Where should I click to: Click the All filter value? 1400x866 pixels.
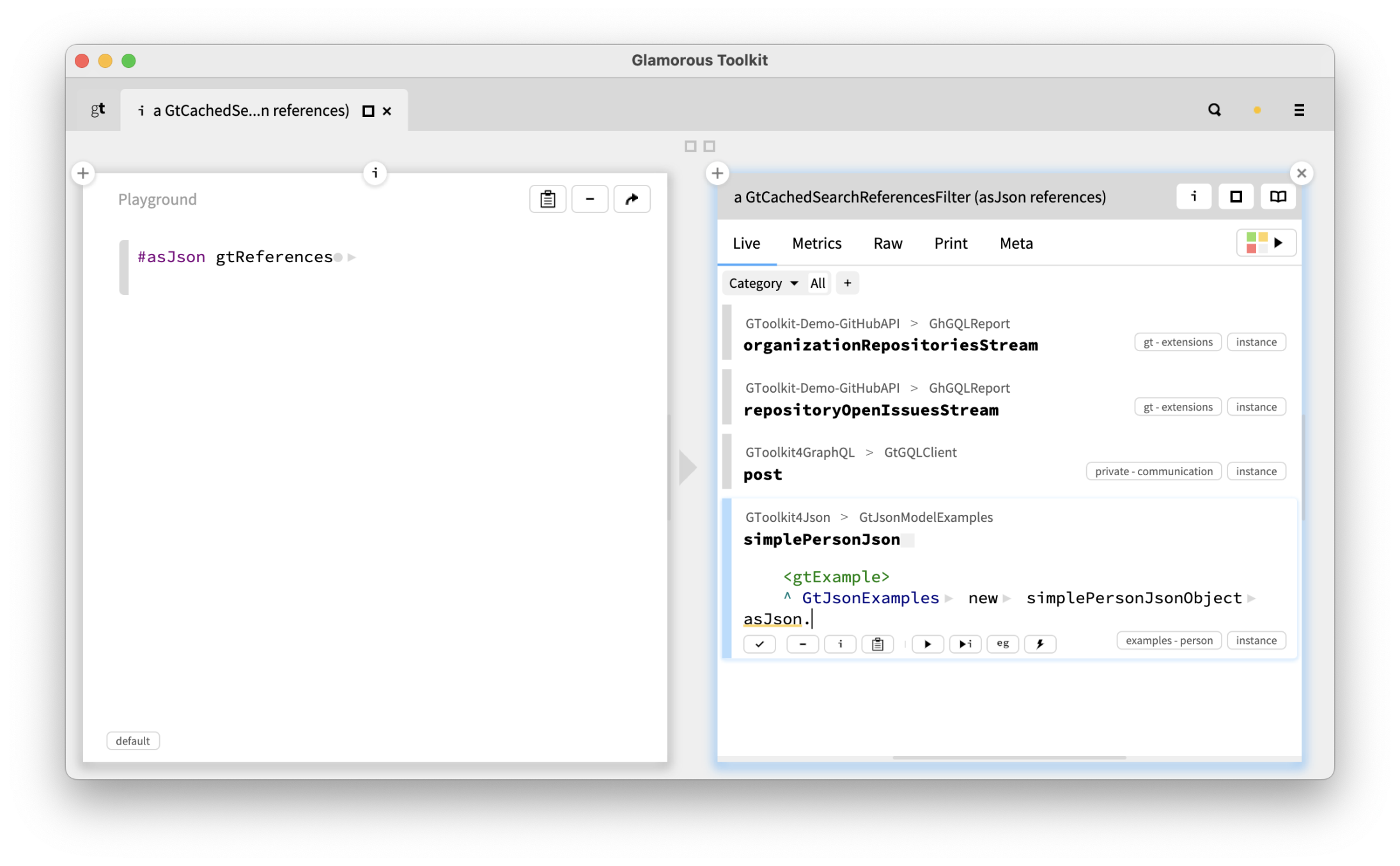coord(818,283)
